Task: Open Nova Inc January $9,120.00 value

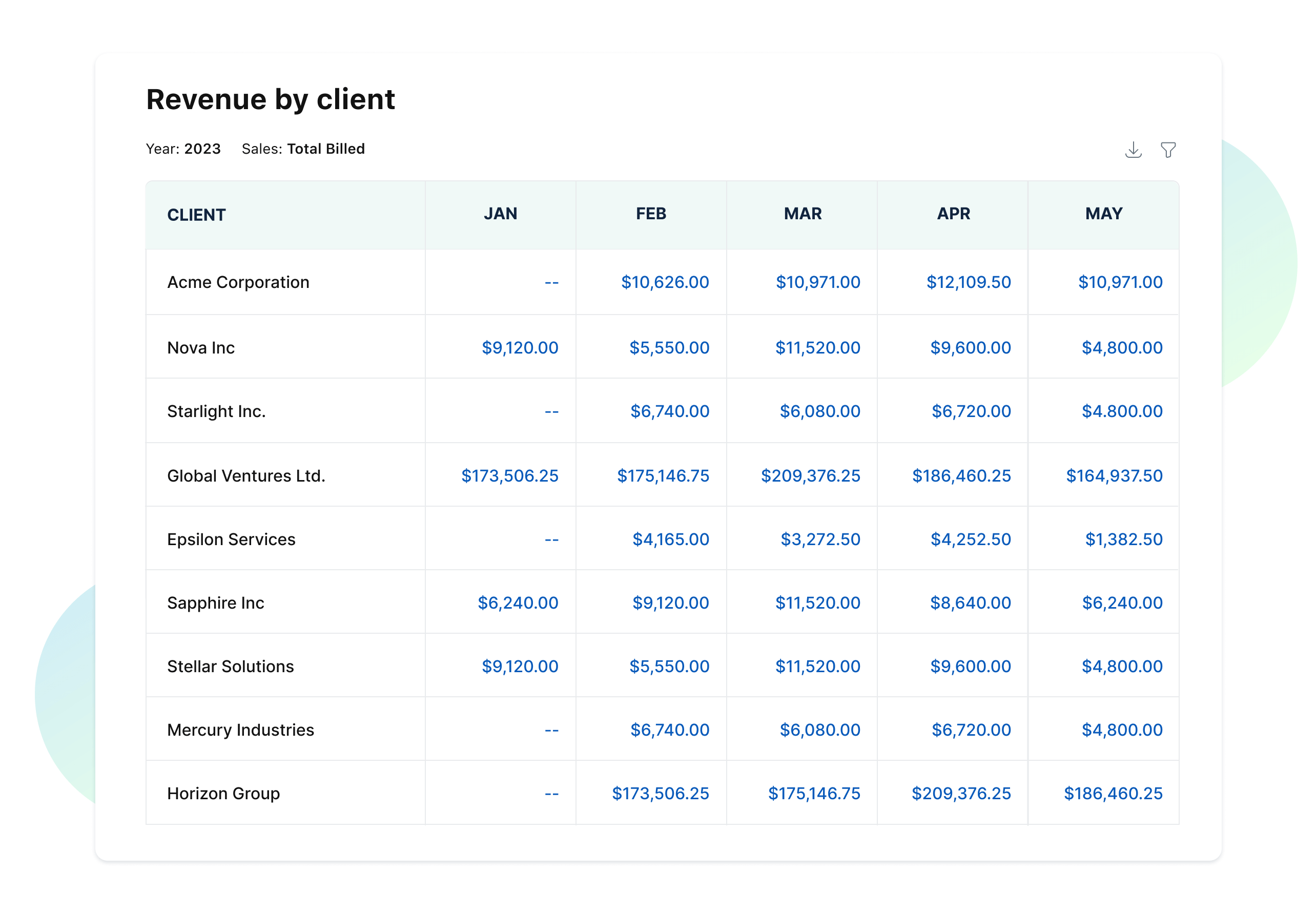Action: (520, 348)
